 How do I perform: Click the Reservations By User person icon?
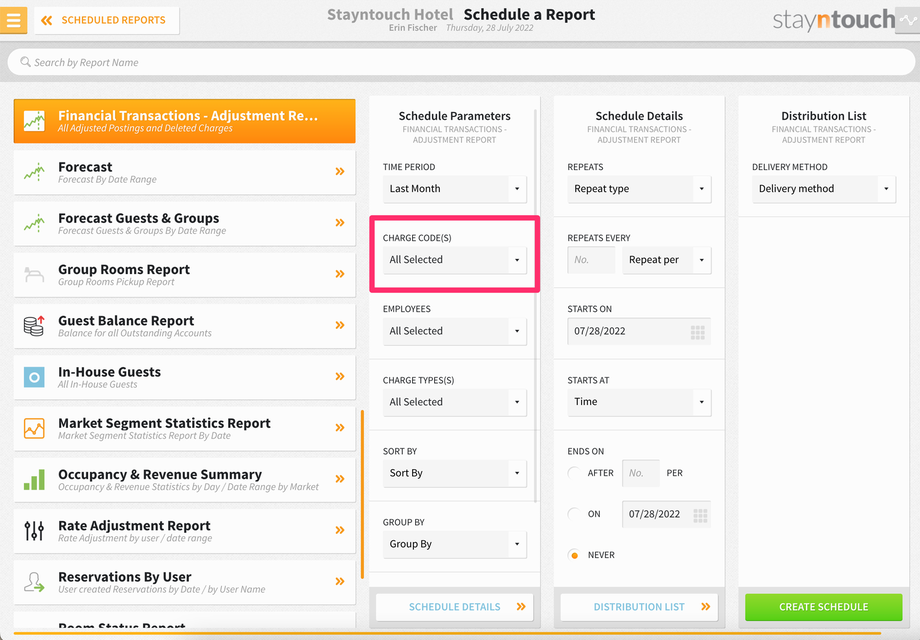pyautogui.click(x=34, y=582)
